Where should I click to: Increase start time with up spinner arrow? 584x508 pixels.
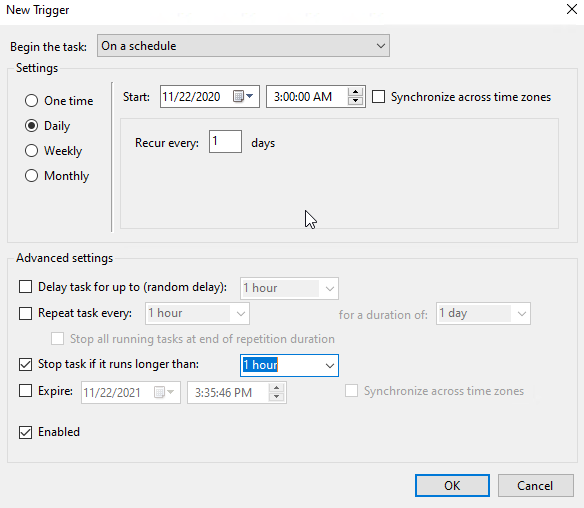click(355, 92)
